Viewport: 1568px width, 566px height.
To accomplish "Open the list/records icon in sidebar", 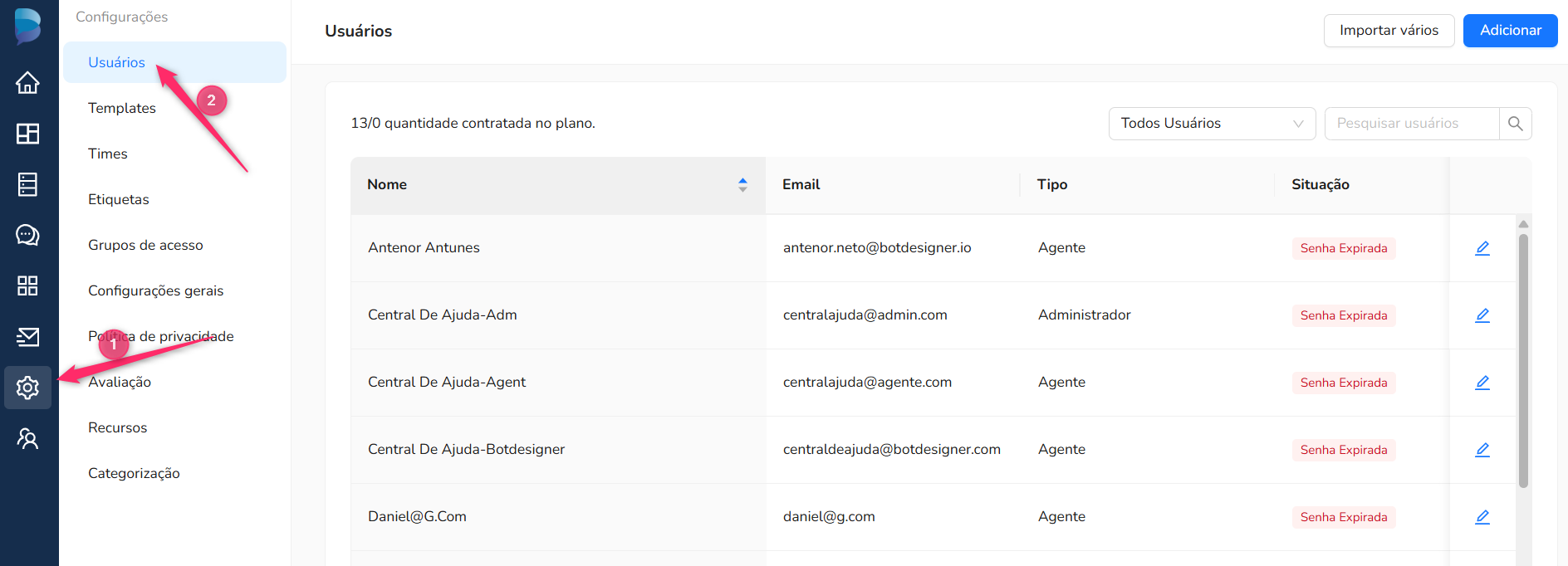I will tap(27, 184).
